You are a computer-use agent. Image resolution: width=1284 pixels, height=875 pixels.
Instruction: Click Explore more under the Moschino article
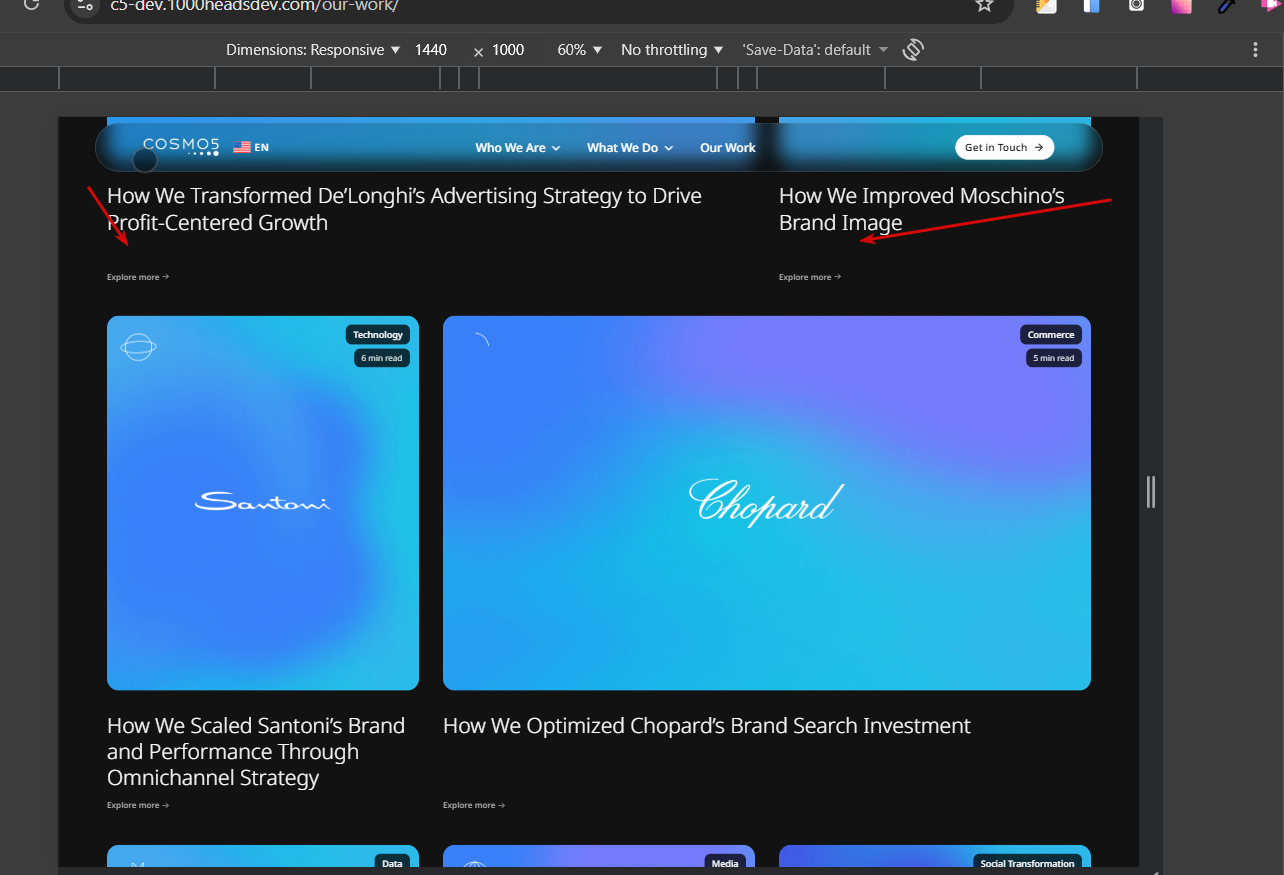pos(810,277)
